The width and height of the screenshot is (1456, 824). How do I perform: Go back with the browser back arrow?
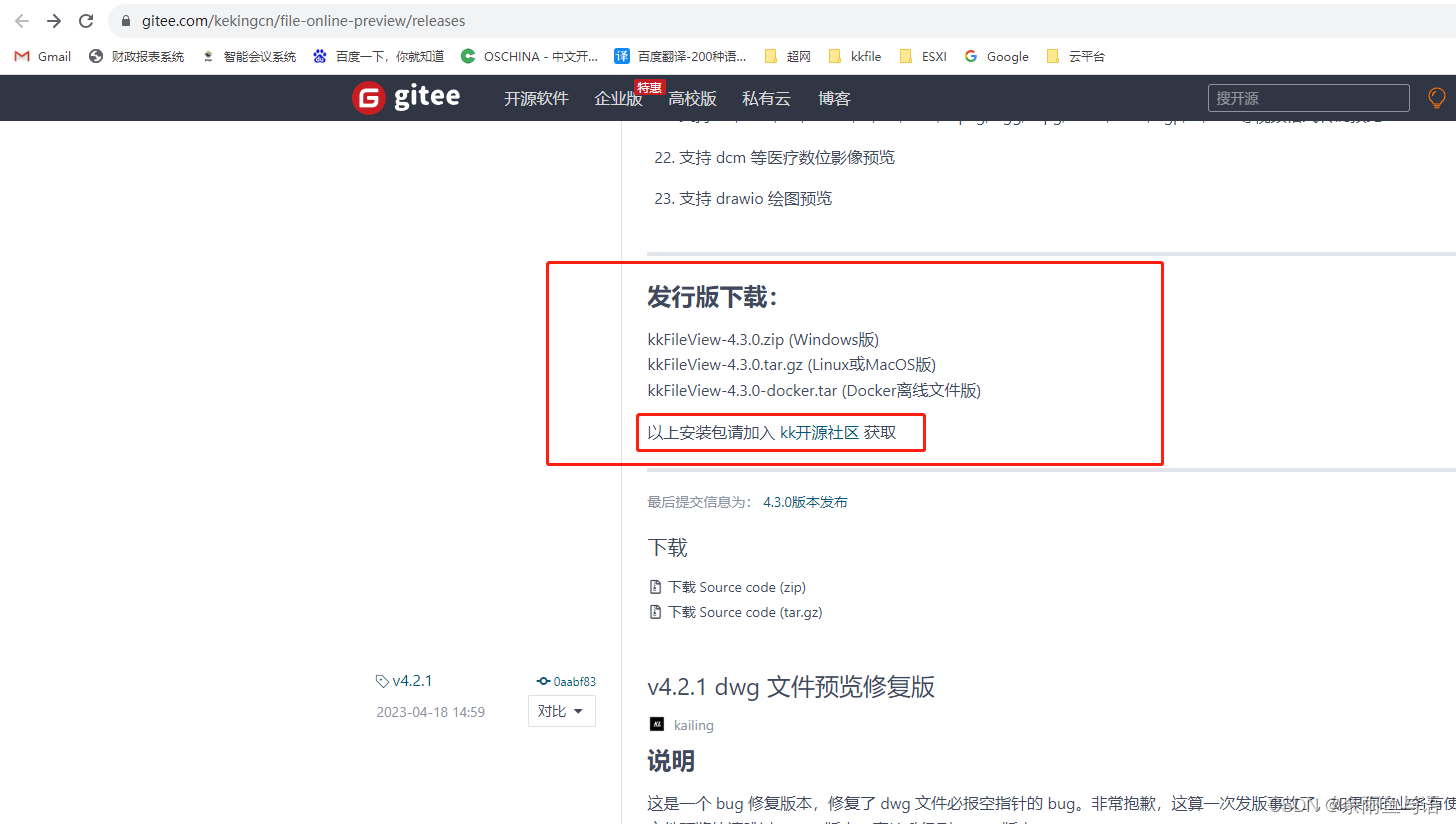22,20
